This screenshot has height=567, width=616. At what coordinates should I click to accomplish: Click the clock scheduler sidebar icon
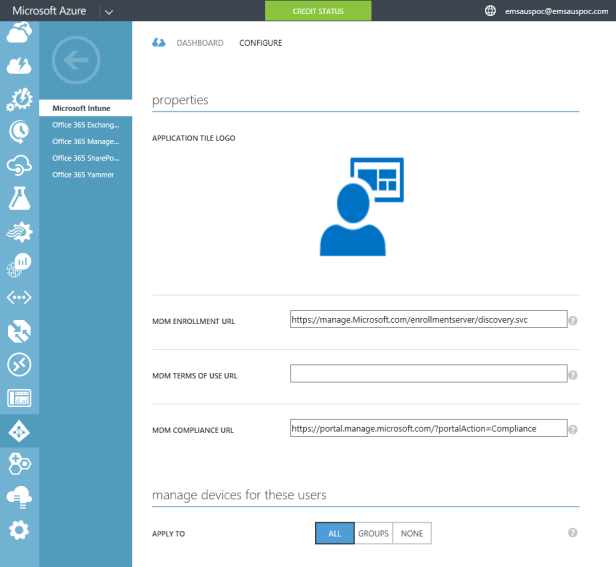(x=19, y=131)
